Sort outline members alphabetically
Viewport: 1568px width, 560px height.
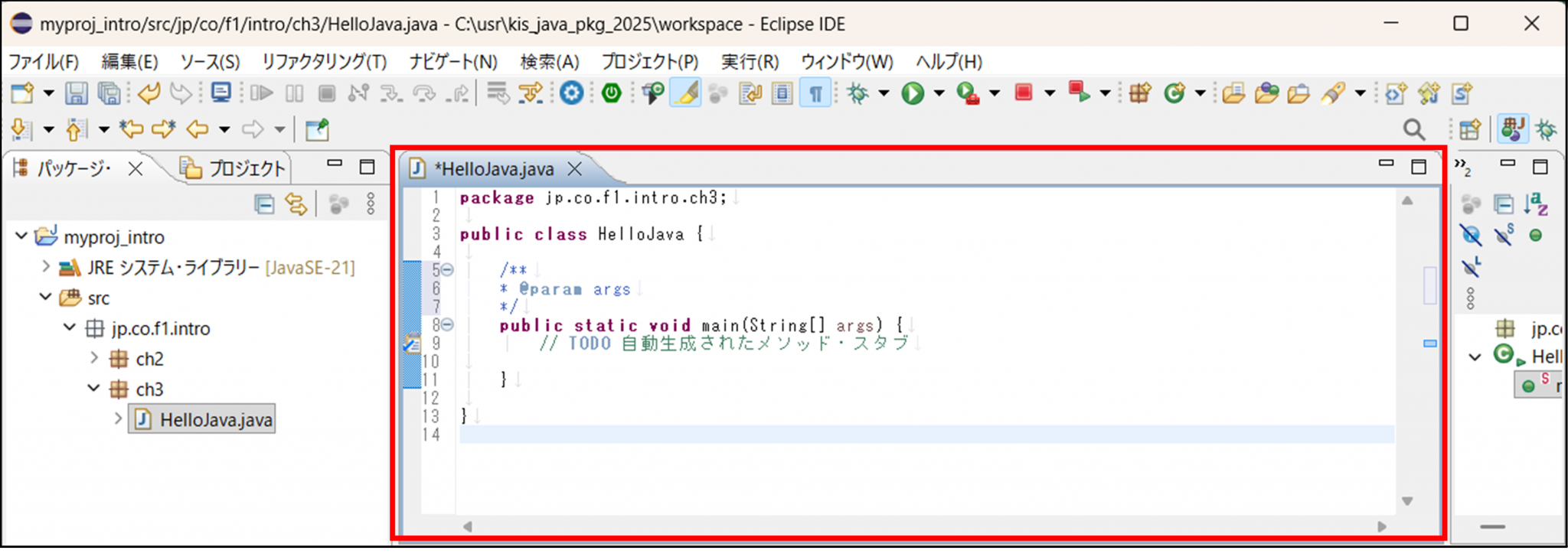point(1535,204)
